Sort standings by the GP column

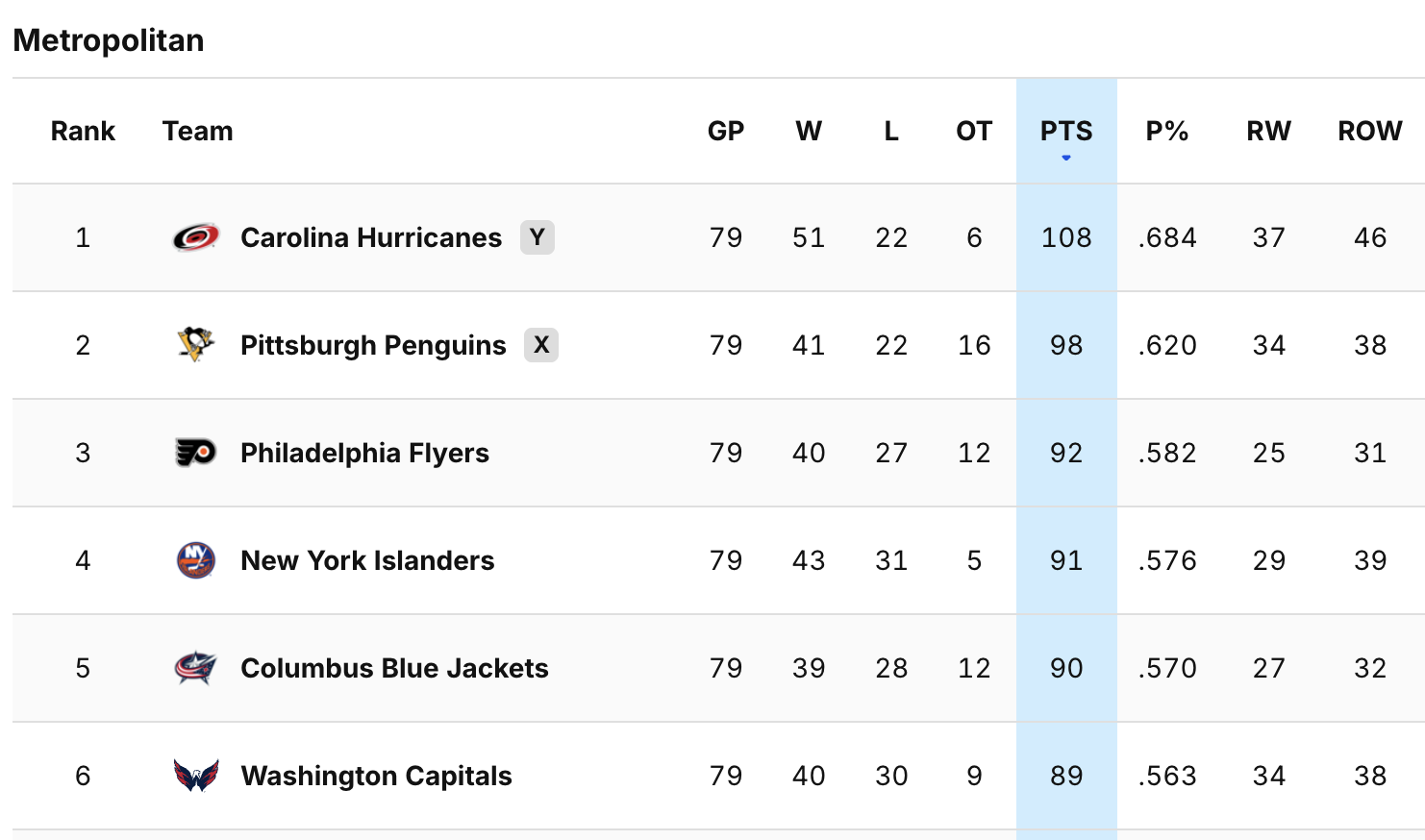(x=726, y=131)
